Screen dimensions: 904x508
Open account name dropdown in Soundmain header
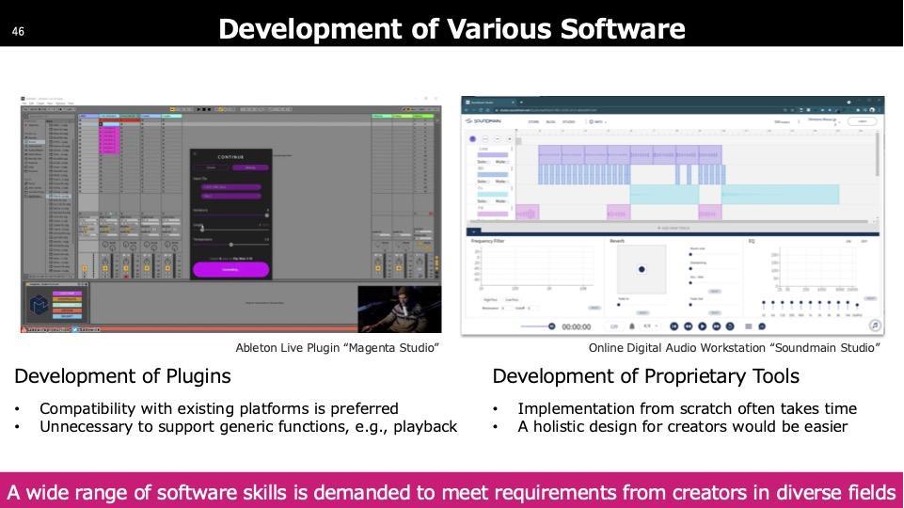pyautogui.click(x=823, y=121)
